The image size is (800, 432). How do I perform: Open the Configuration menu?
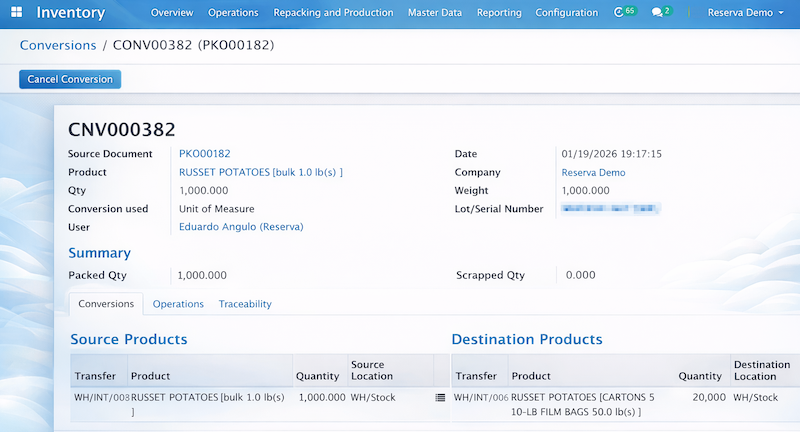pos(566,13)
